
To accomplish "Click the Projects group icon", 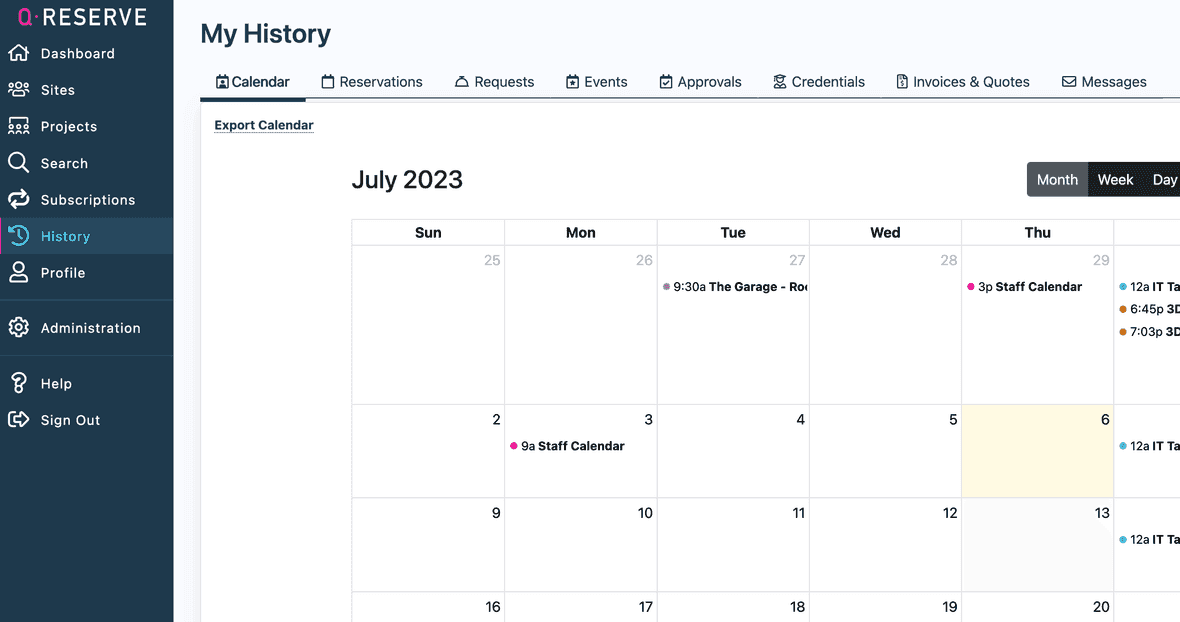I will (18, 126).
